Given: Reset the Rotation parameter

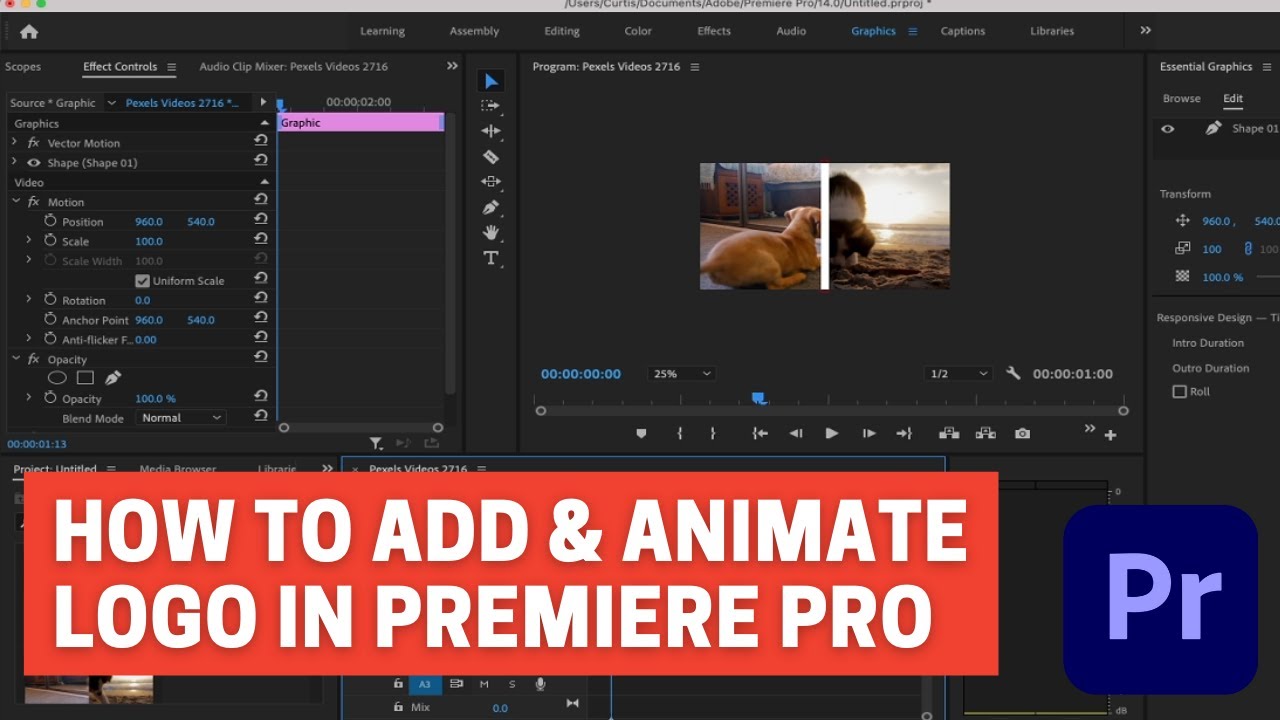Looking at the screenshot, I should point(261,299).
